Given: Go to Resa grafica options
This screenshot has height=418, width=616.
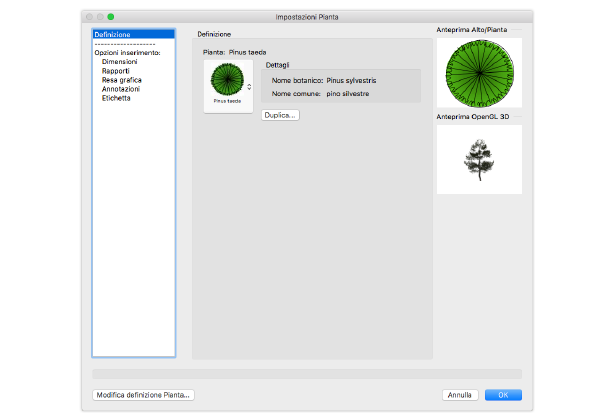Looking at the screenshot, I should (122, 80).
